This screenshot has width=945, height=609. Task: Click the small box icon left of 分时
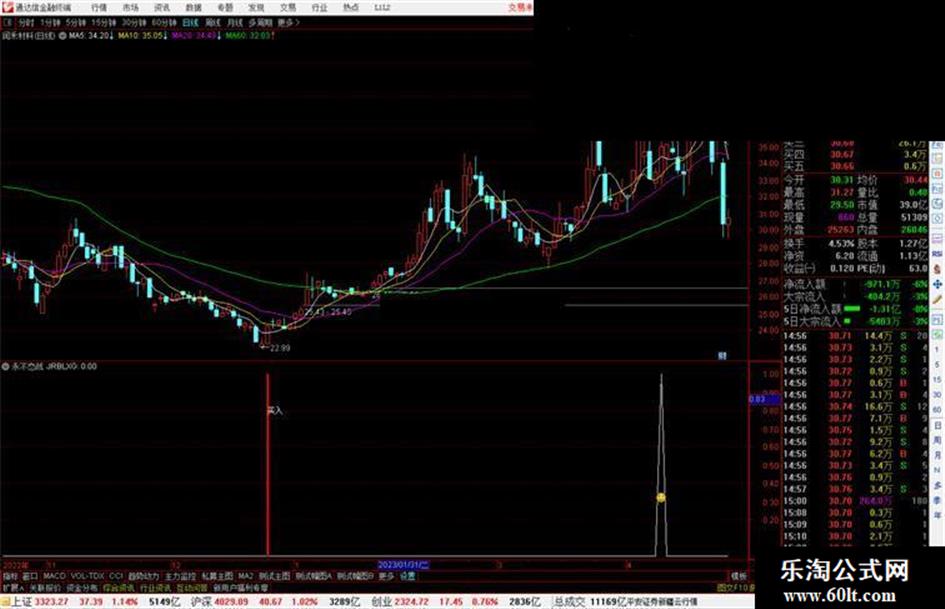point(8,22)
